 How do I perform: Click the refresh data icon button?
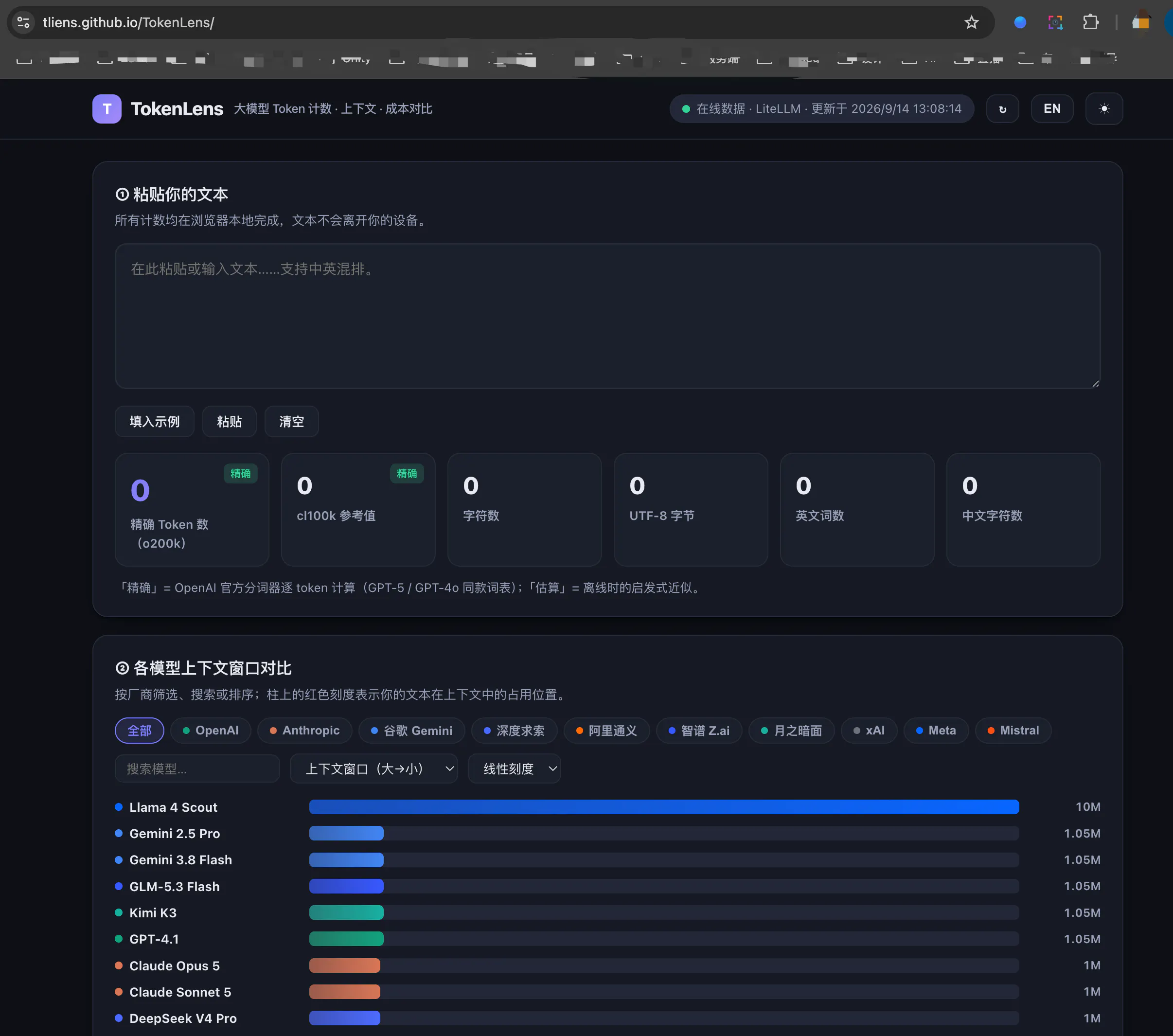(x=1003, y=109)
